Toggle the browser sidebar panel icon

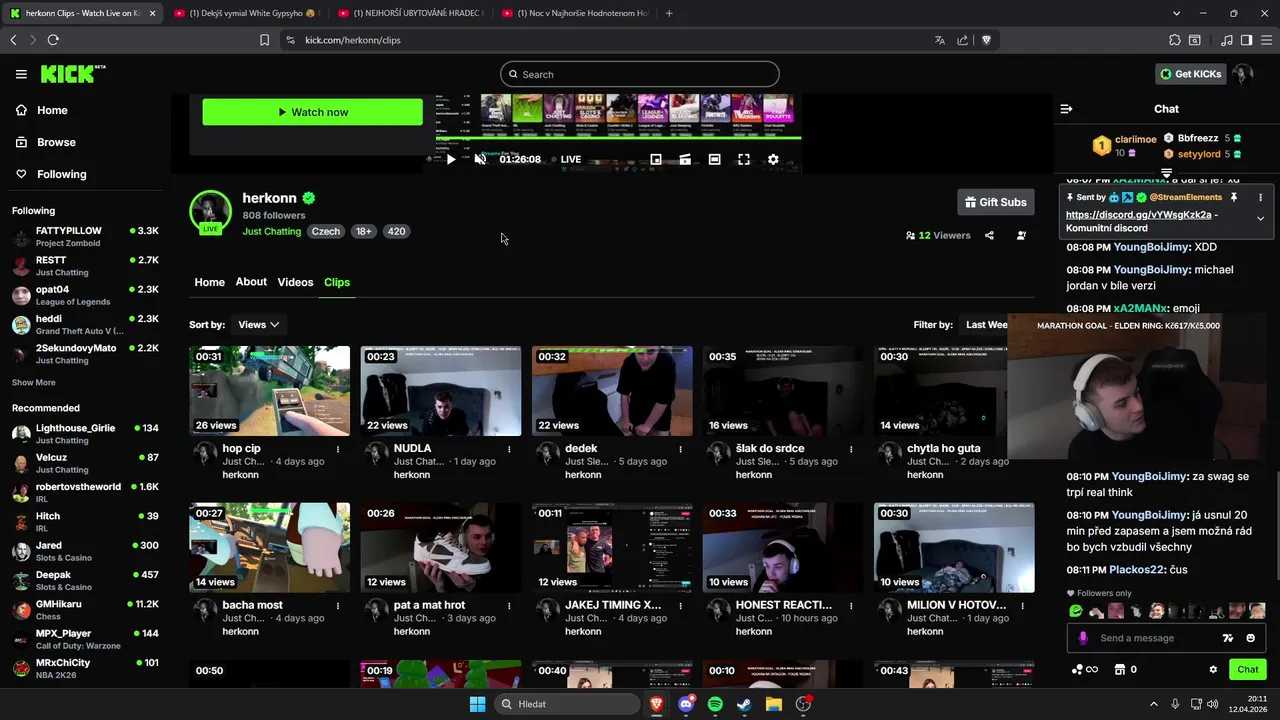coord(1246,40)
